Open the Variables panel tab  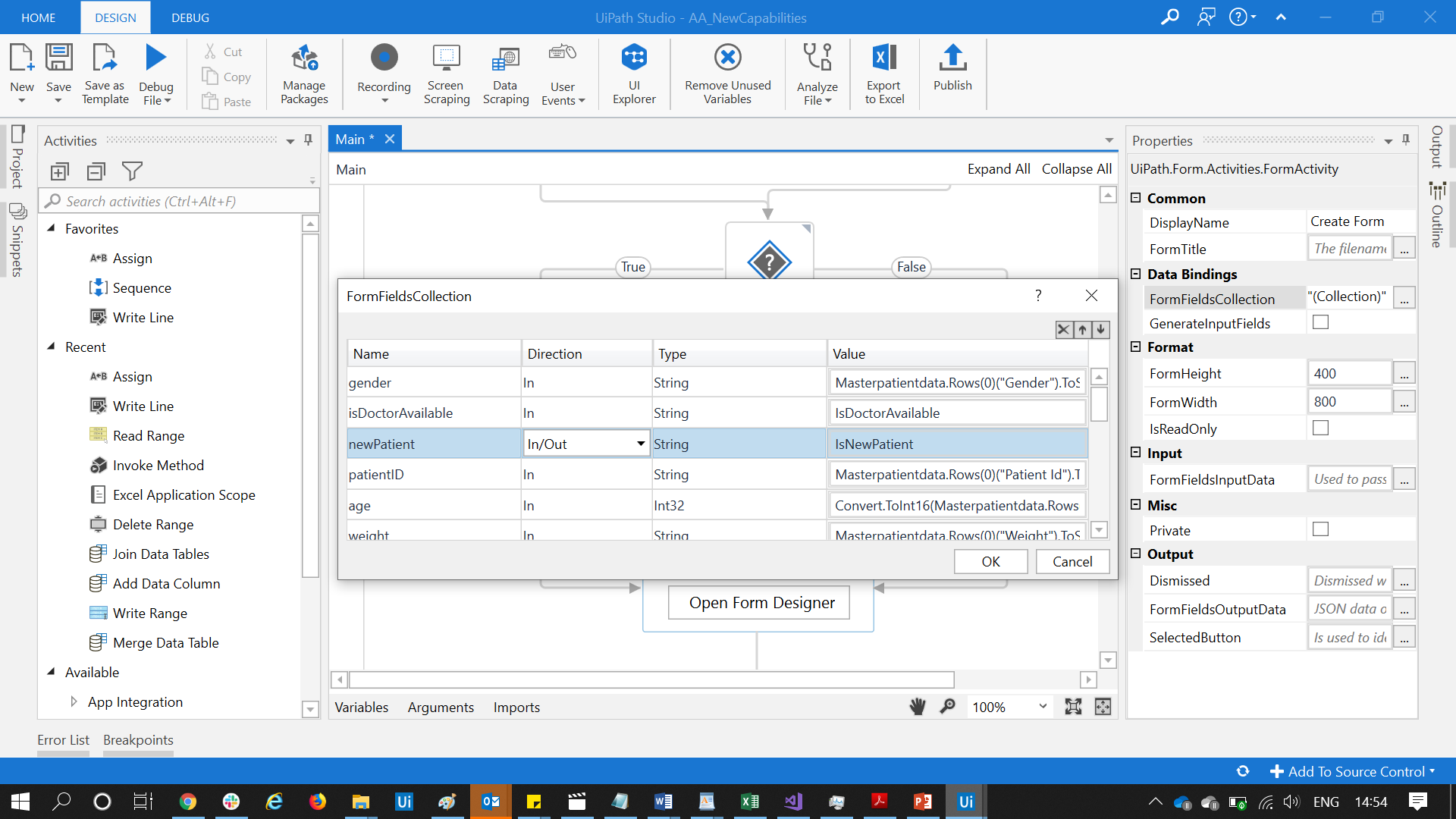[362, 707]
